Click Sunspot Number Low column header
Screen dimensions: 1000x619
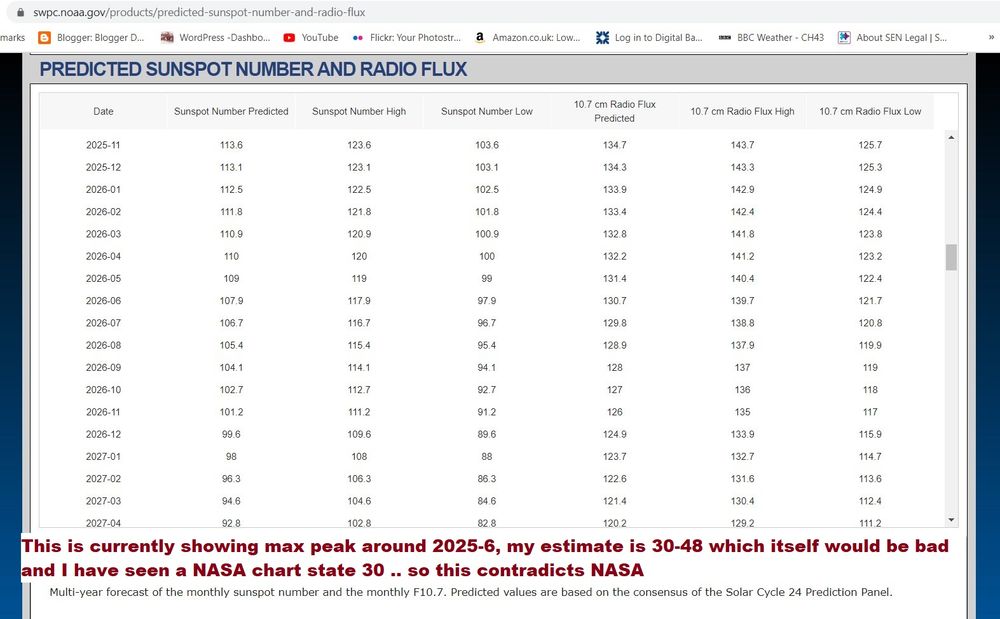click(x=487, y=111)
